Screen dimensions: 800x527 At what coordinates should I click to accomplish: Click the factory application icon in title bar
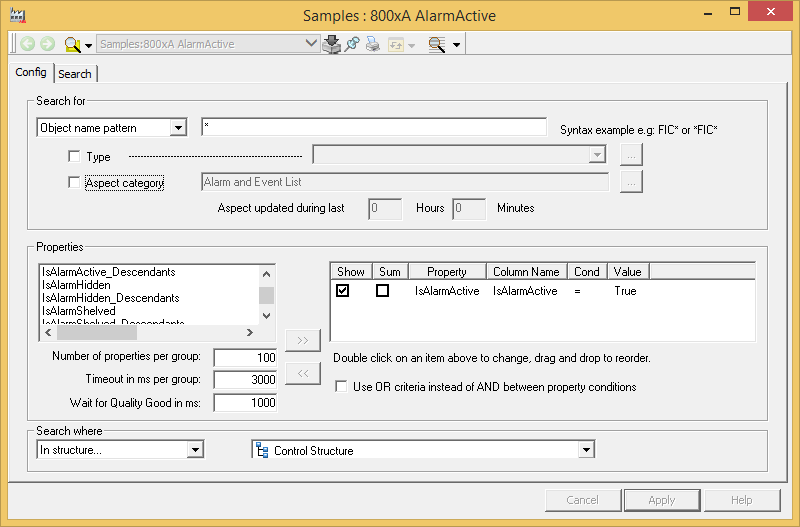(x=18, y=15)
